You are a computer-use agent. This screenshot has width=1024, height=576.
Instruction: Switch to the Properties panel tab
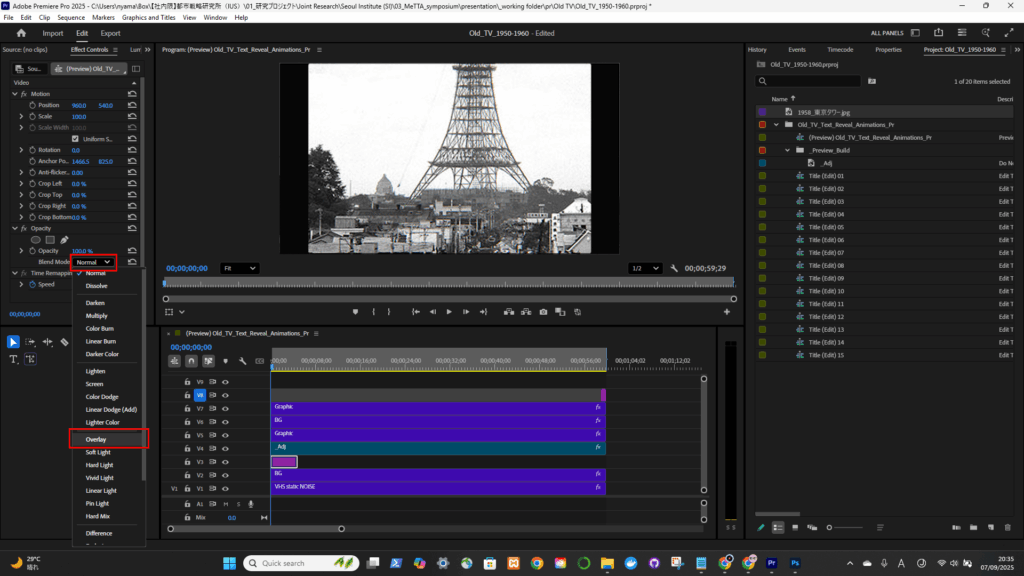coord(887,49)
